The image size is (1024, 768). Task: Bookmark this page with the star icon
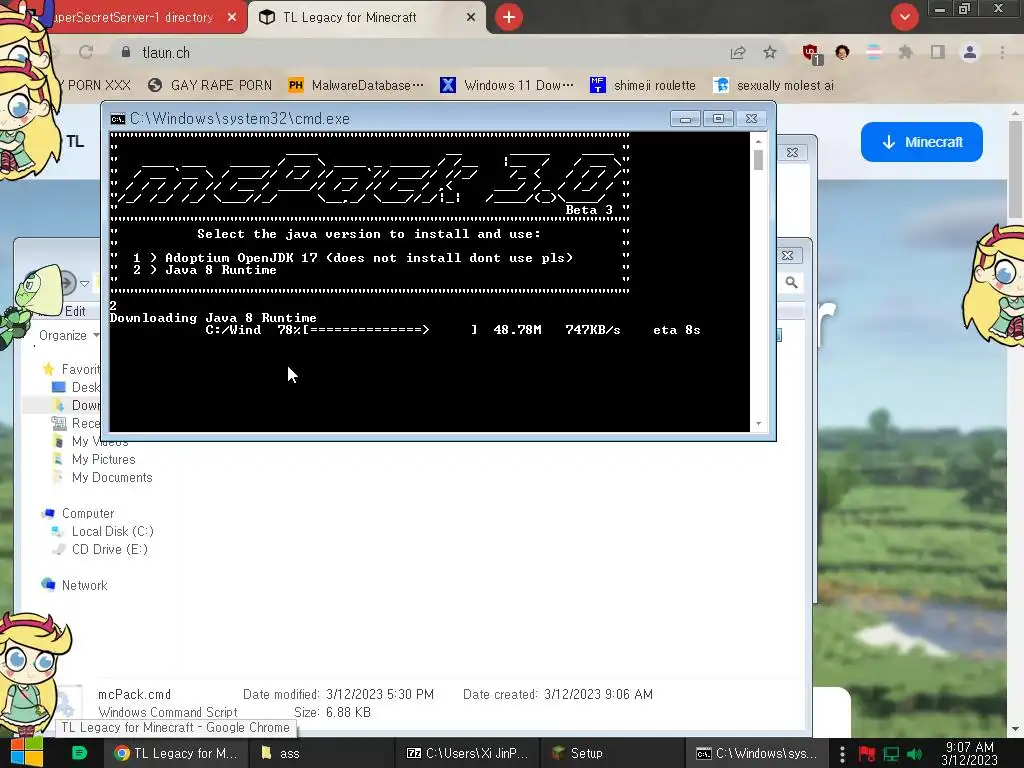[x=770, y=52]
